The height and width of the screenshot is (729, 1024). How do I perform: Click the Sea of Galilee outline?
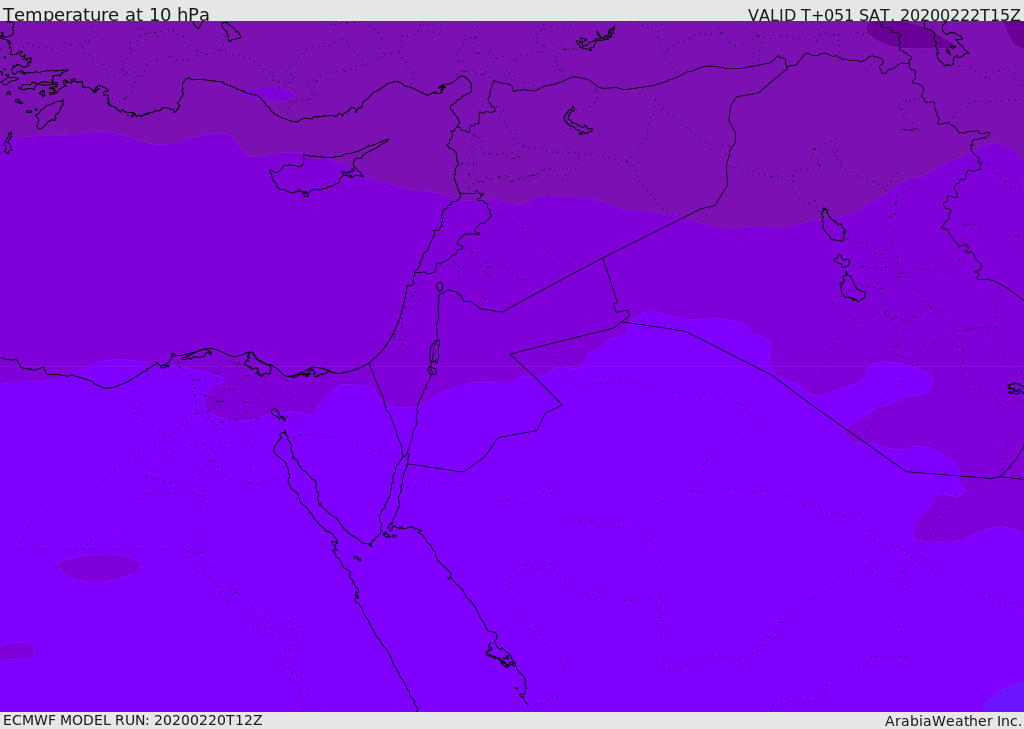coord(439,287)
